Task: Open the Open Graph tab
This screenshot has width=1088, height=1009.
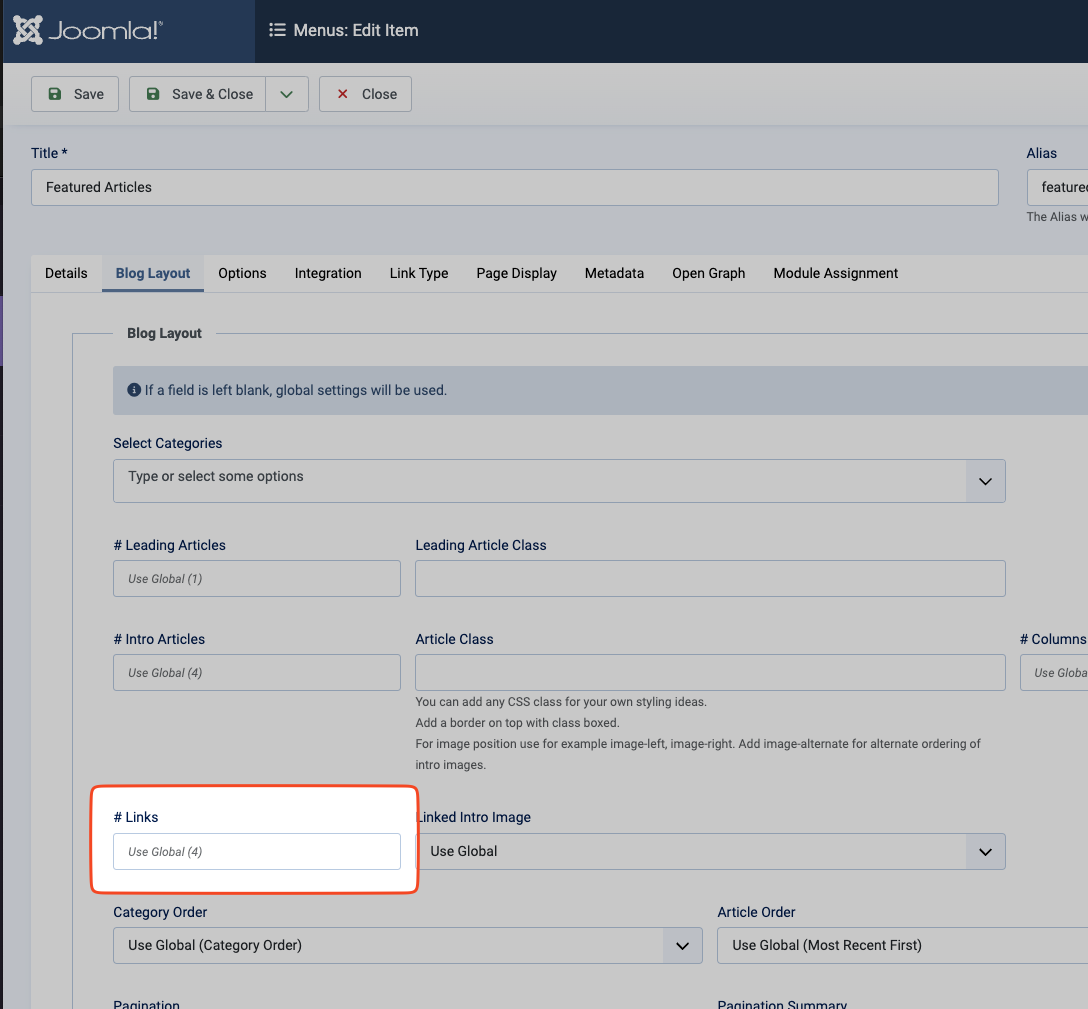Action: (708, 273)
